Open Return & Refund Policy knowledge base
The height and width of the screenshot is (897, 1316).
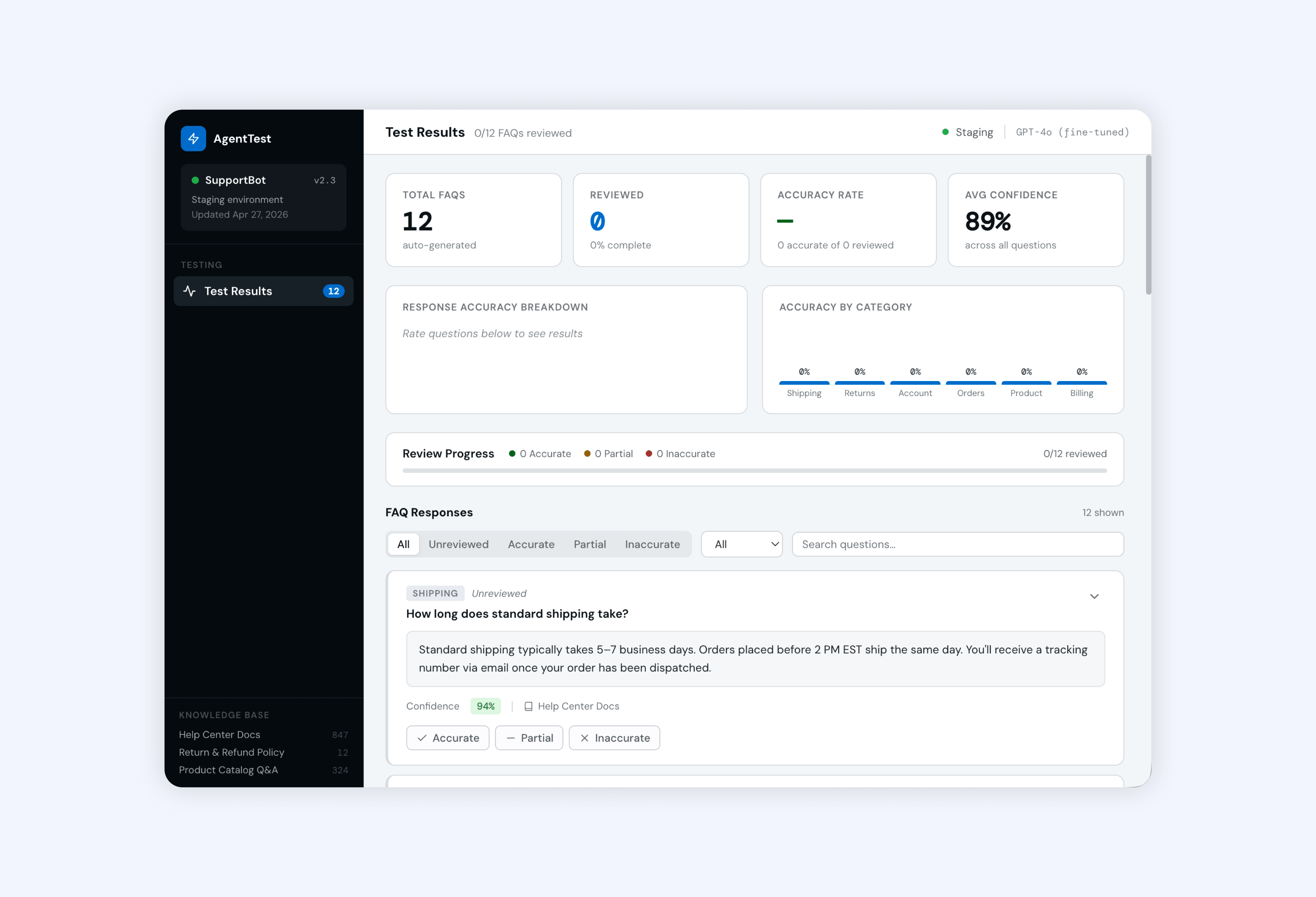coord(263,752)
